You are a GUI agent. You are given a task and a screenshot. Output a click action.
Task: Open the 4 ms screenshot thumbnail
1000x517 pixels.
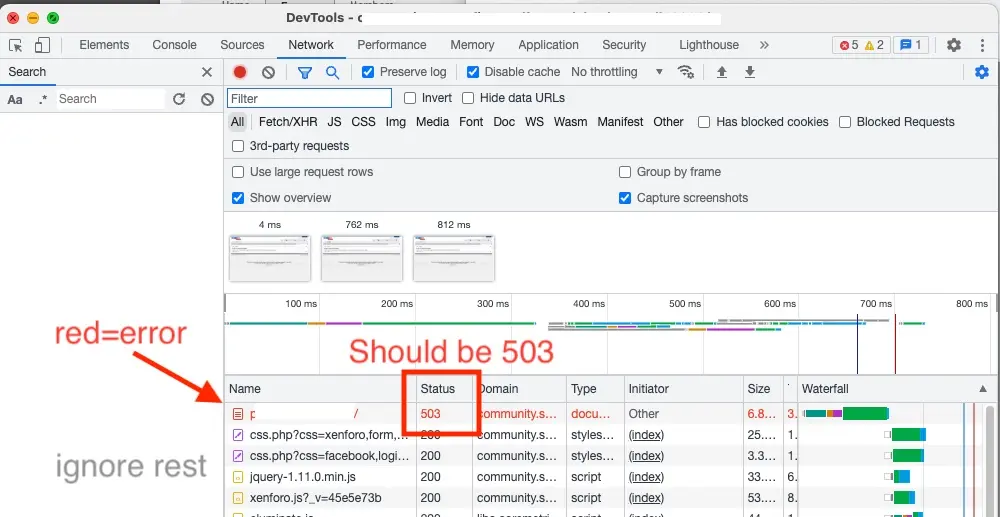pos(270,258)
